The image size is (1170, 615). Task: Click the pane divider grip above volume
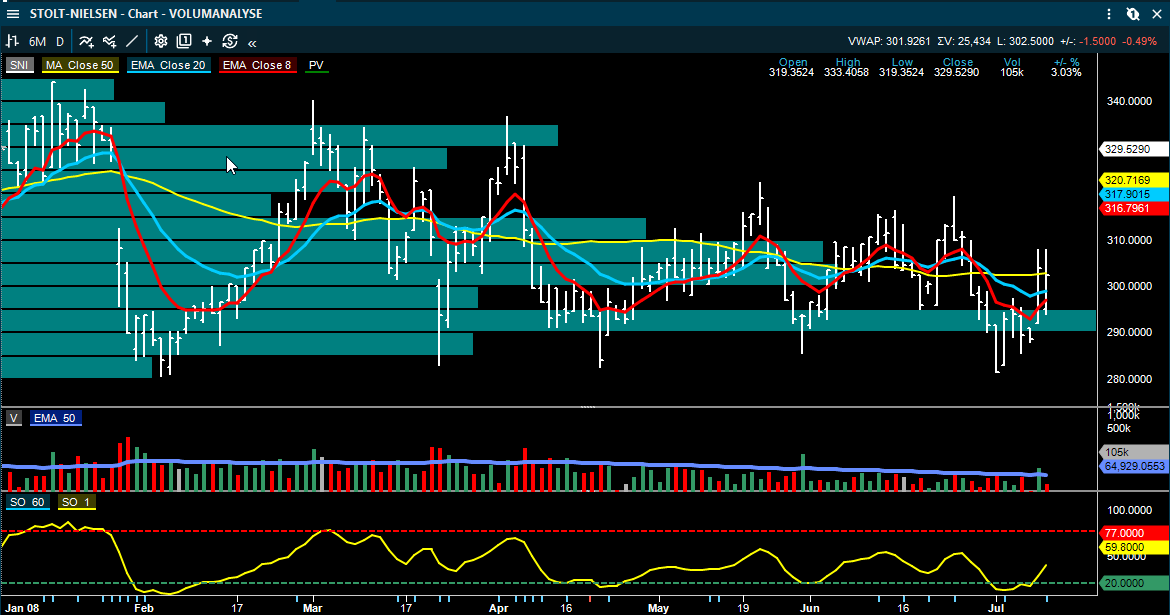coord(587,407)
